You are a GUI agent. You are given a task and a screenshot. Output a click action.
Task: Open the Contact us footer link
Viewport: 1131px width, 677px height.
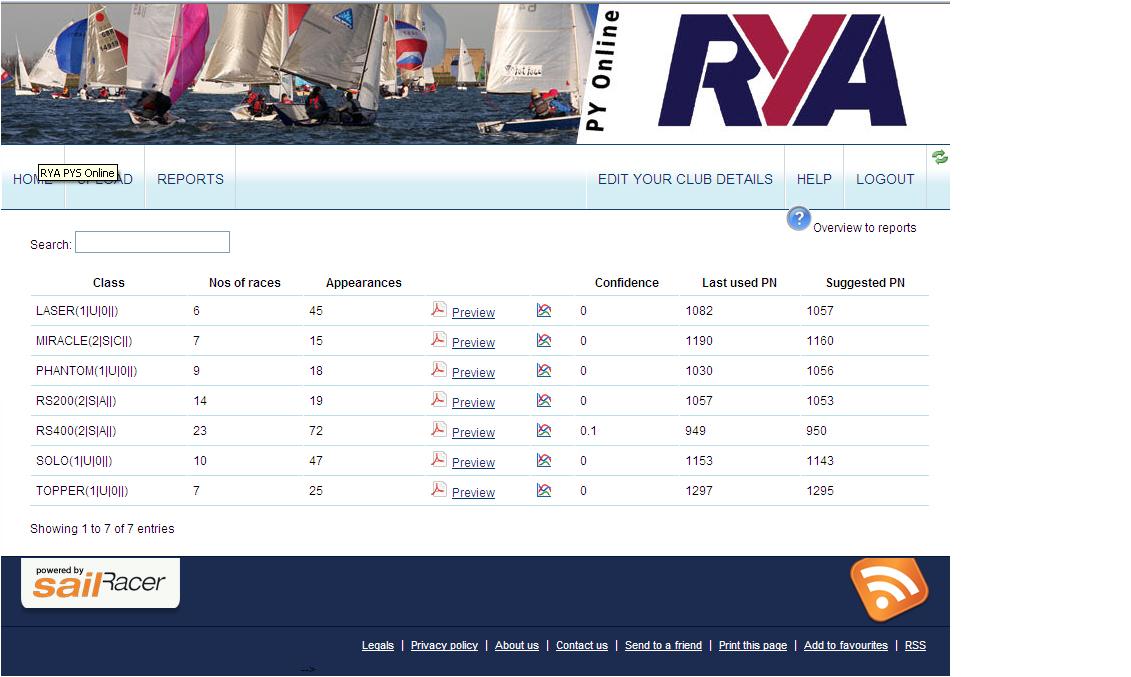point(582,645)
